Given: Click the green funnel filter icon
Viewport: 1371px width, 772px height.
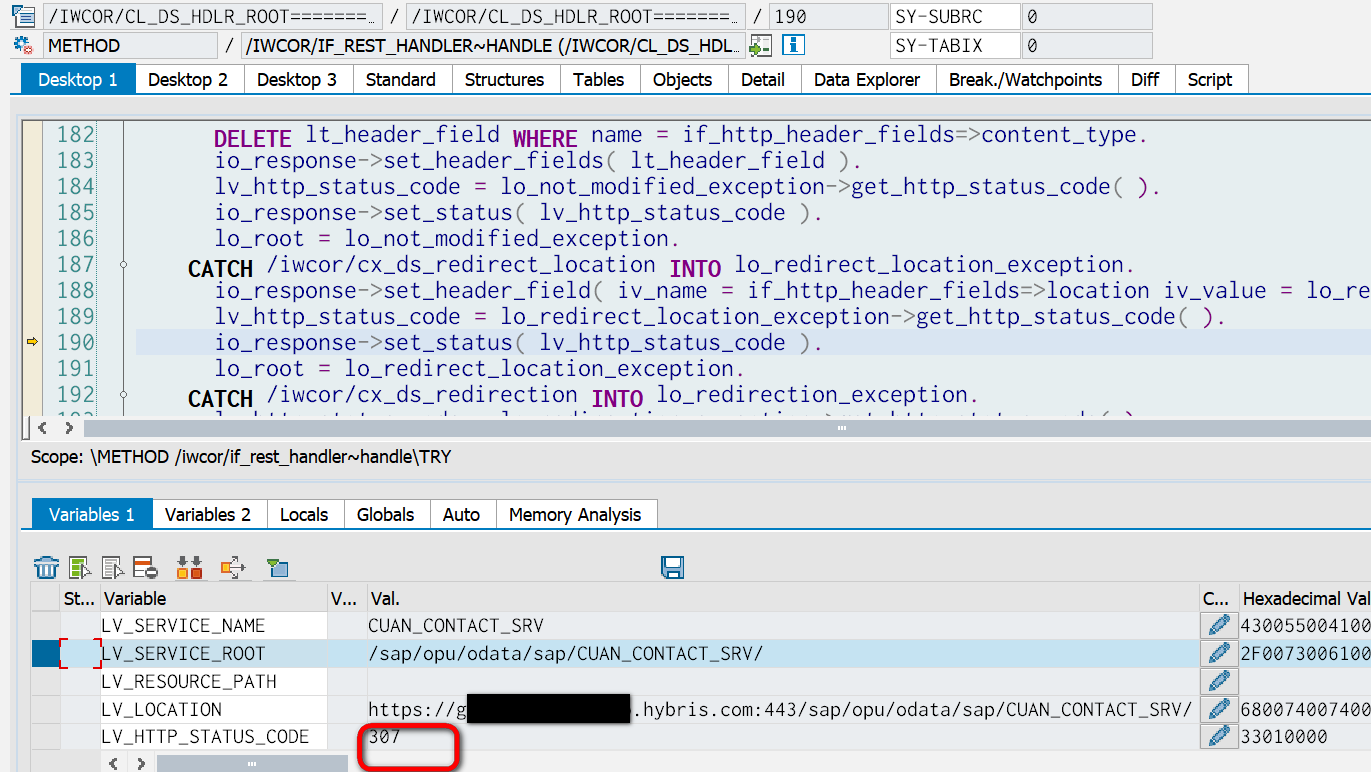Looking at the screenshot, I should (277, 568).
